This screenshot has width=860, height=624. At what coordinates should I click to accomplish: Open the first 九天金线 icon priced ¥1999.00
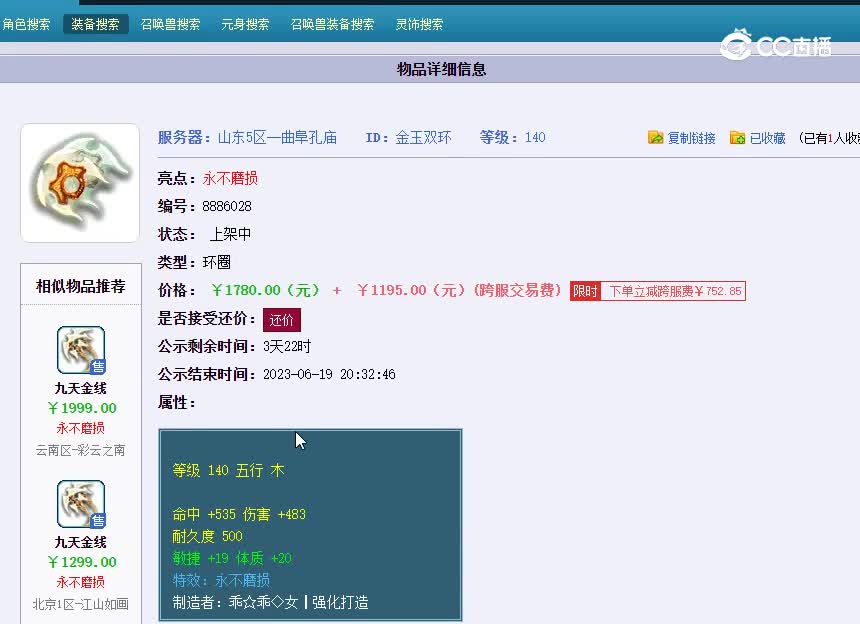[81, 350]
